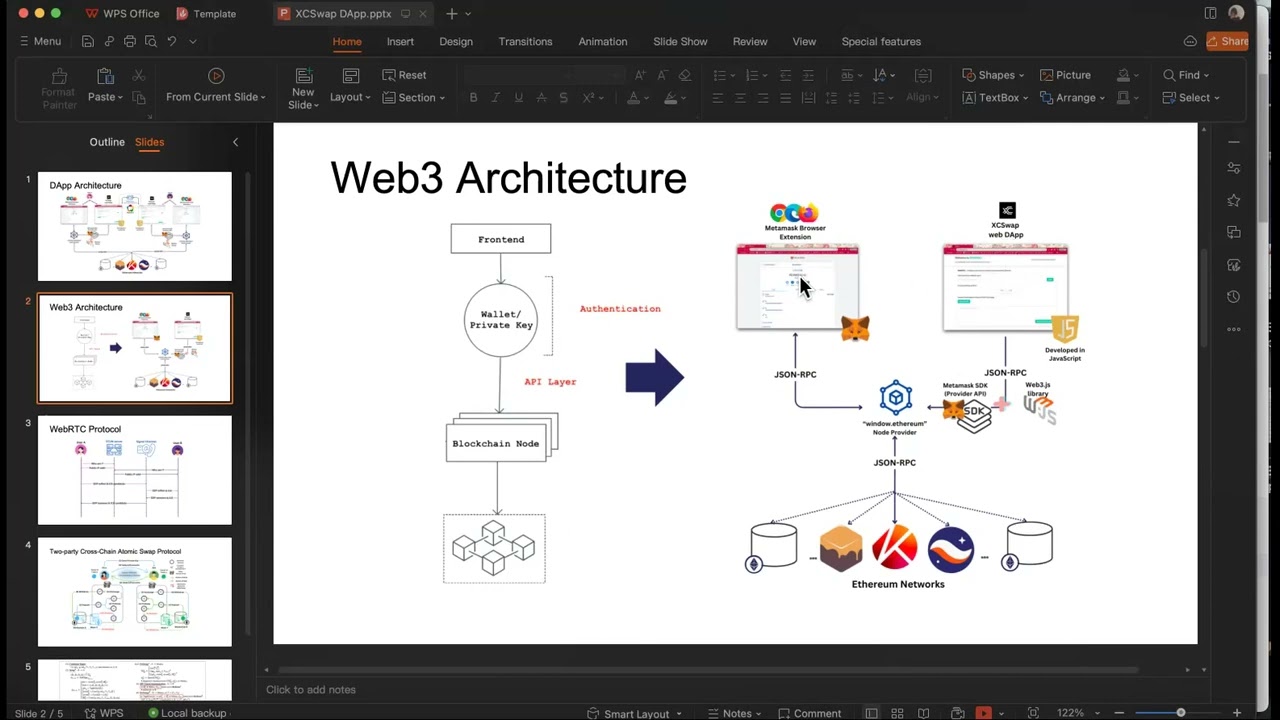Viewport: 1280px width, 720px height.
Task: Expand the Find dropdown
Action: [x=1186, y=75]
